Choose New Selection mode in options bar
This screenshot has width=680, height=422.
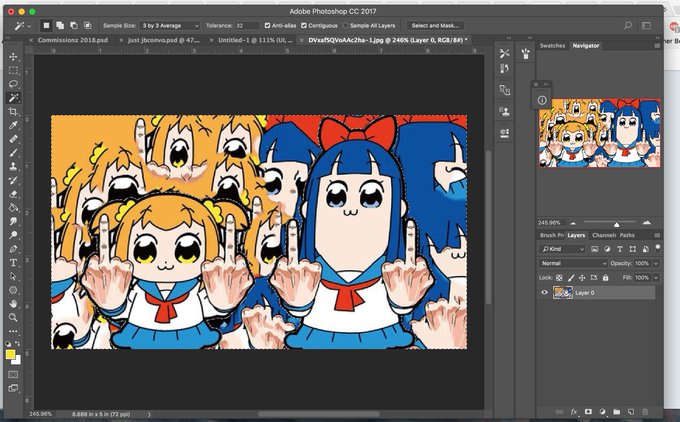pos(46,26)
